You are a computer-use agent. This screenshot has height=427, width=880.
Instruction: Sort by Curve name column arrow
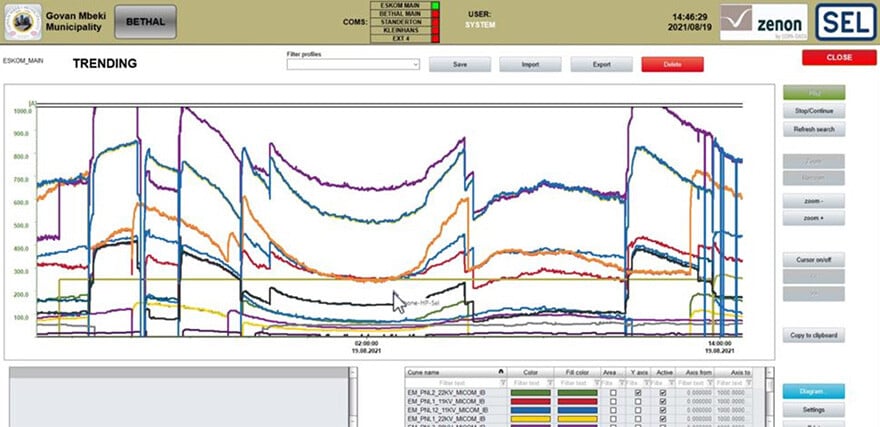(x=501, y=372)
